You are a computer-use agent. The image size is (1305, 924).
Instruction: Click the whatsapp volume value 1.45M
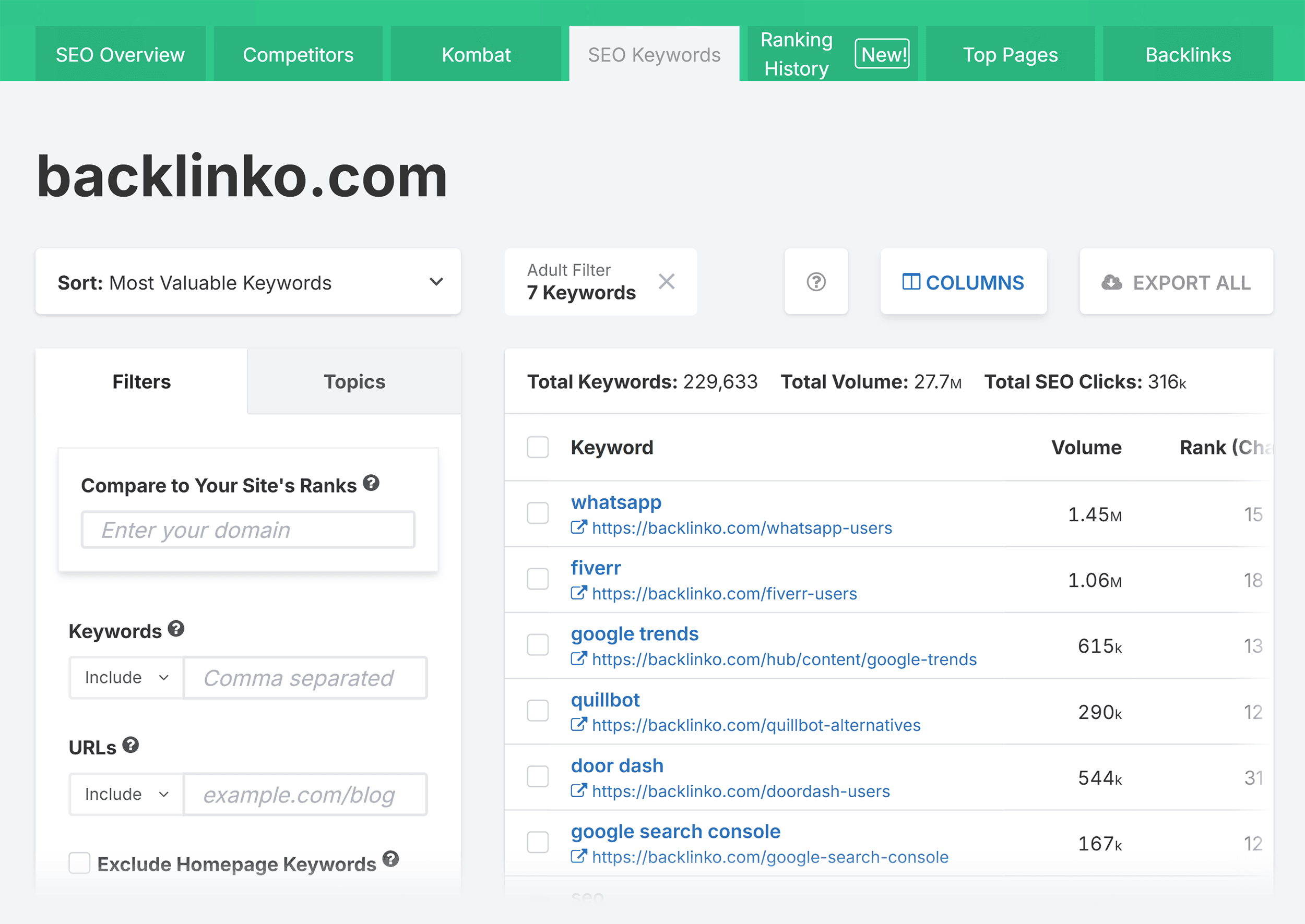click(1095, 514)
